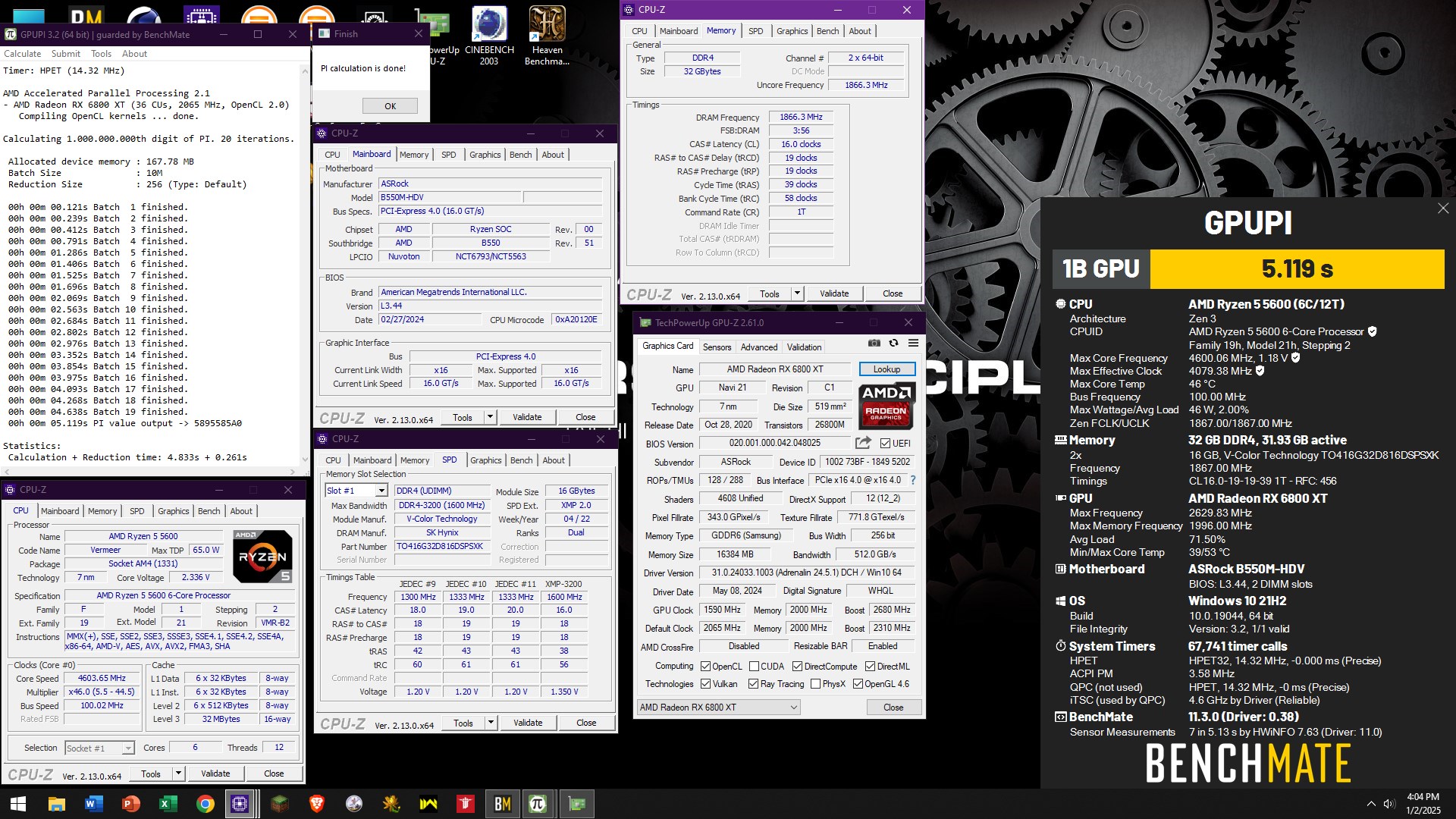Open Minecraft from the taskbar
The image size is (1456, 819).
pyautogui.click(x=280, y=804)
